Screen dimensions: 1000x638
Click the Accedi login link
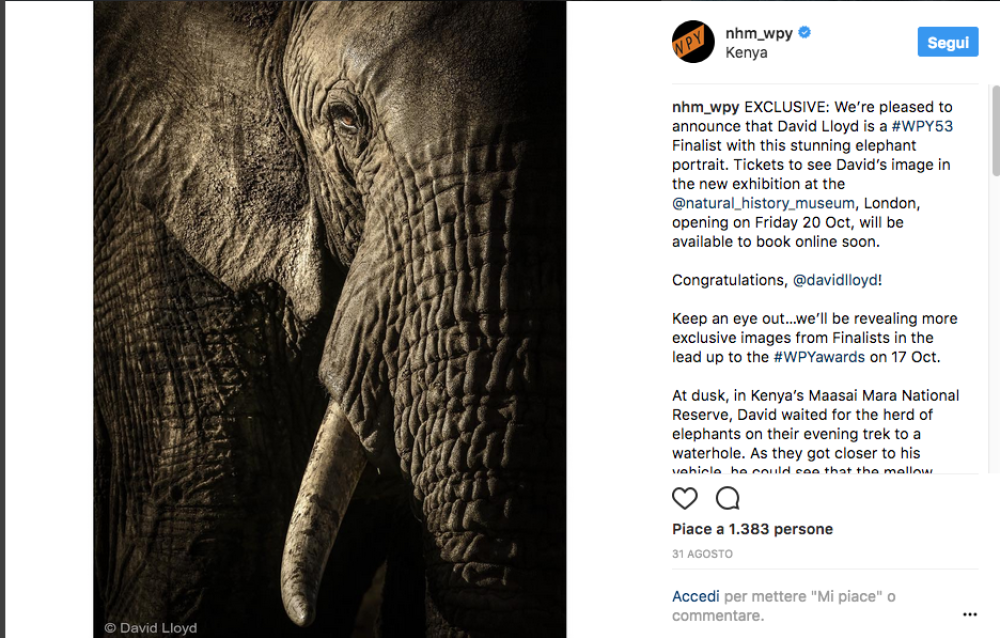pyautogui.click(x=695, y=596)
